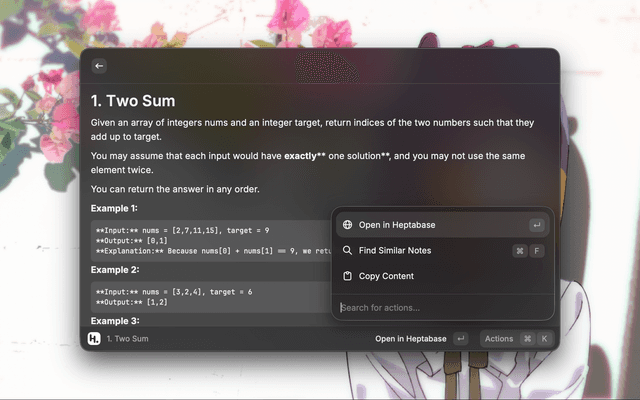640x400 pixels.
Task: Click the globe icon in the actions menu
Action: [347, 225]
